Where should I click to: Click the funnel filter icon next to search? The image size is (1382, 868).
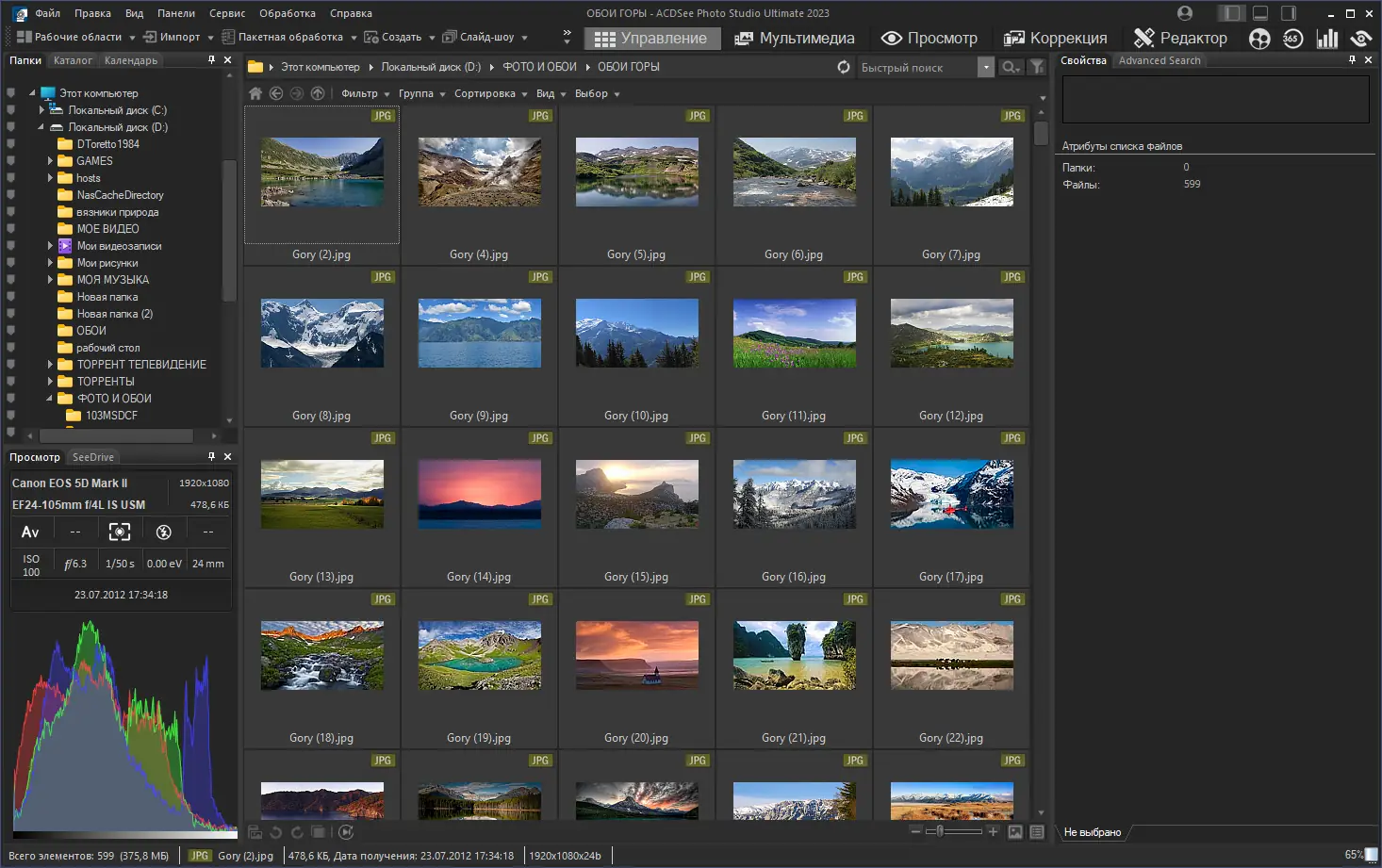tap(1037, 67)
